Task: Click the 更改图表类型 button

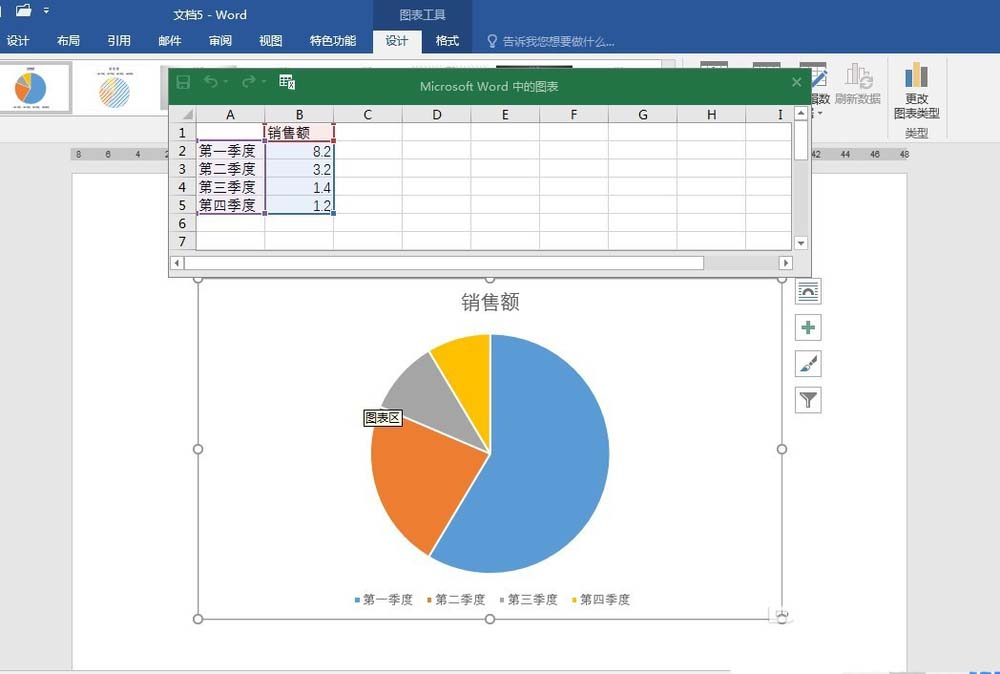Action: 916,91
